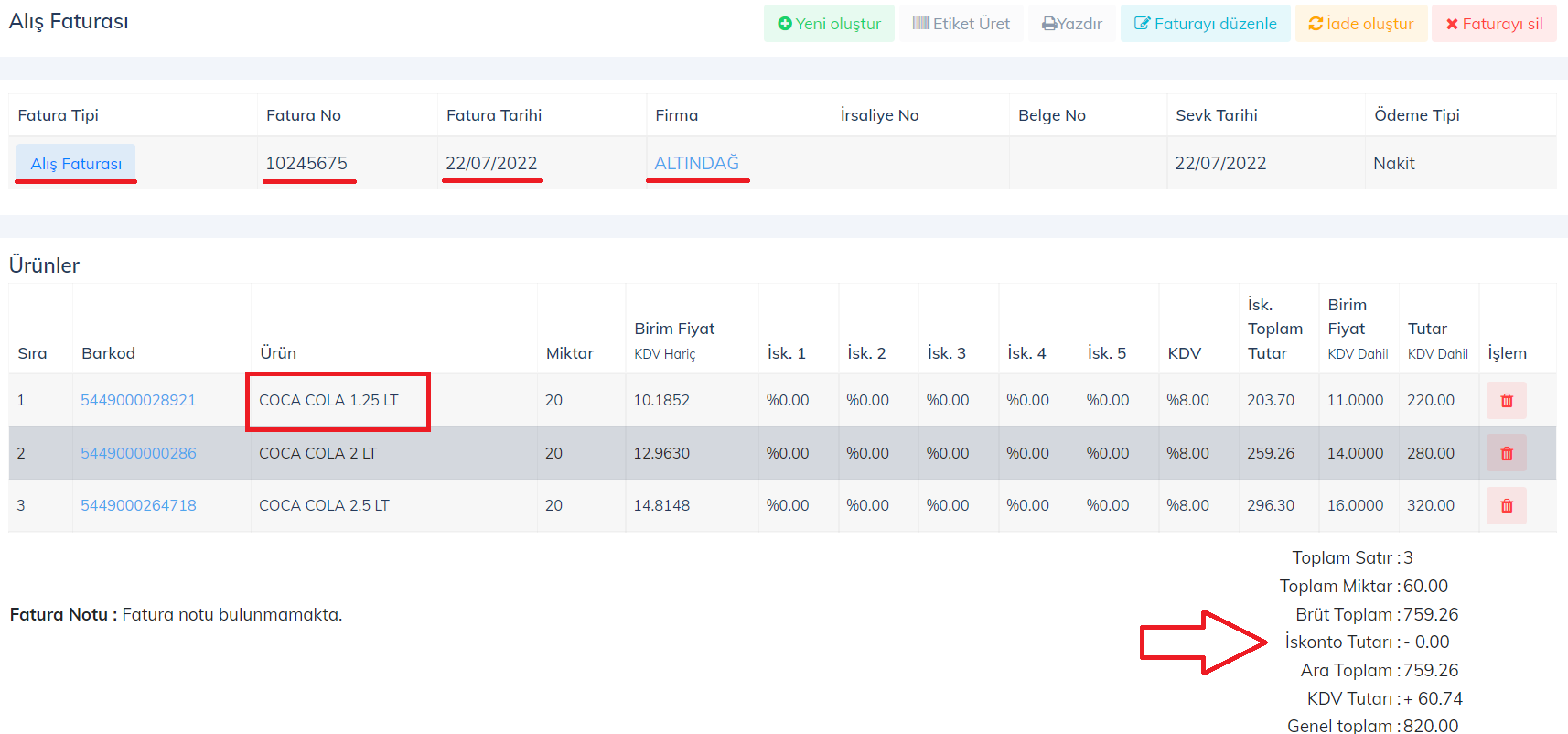The width and height of the screenshot is (1568, 734).
Task: Click the İskonto Tutarı summary line
Action: pyautogui.click(x=1367, y=642)
